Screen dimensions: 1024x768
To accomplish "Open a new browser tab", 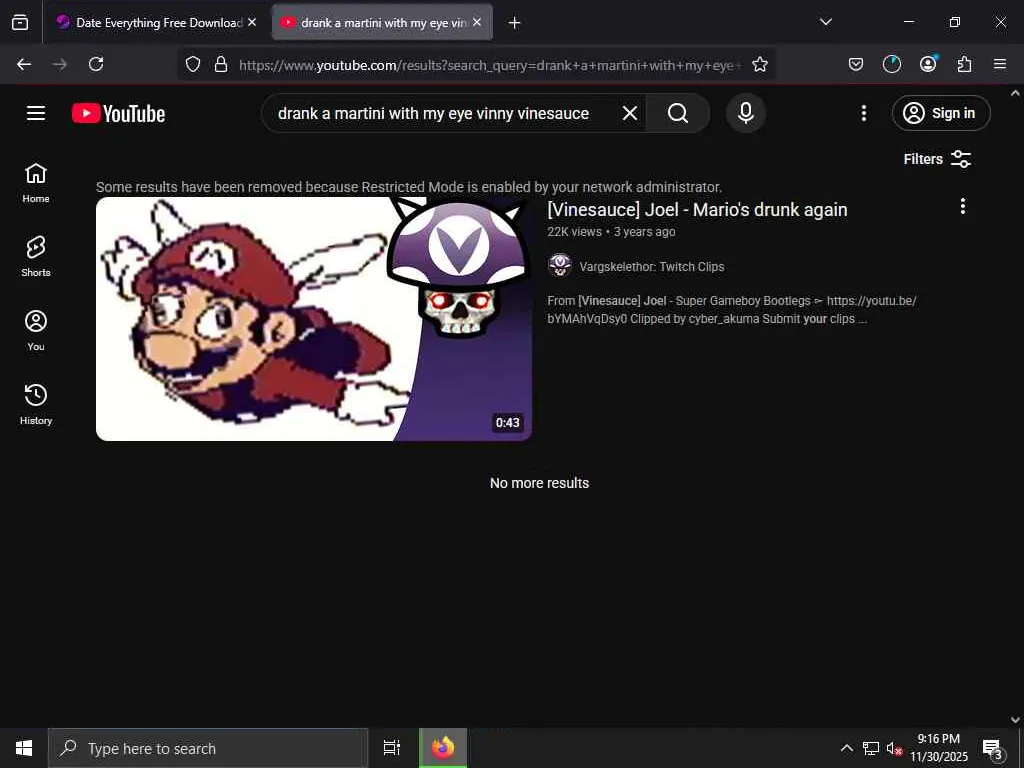I will (x=514, y=23).
